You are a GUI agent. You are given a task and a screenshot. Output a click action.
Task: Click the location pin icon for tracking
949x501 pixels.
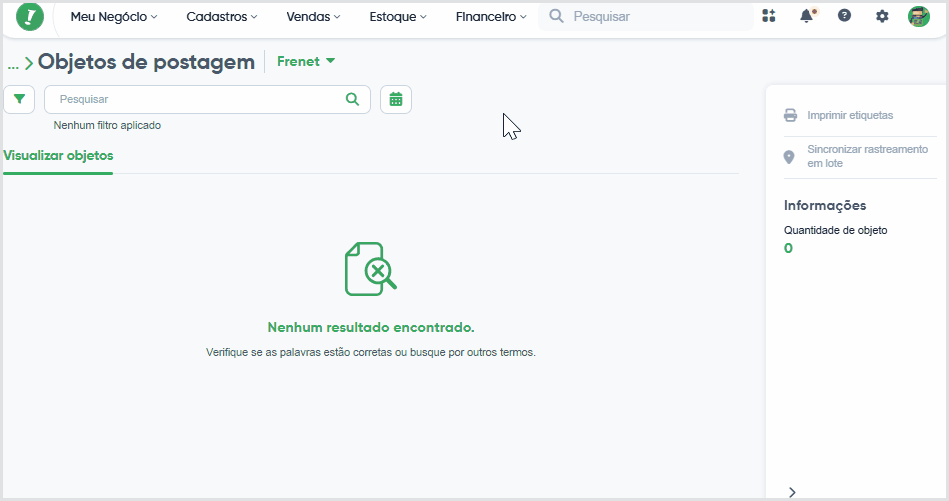(789, 157)
